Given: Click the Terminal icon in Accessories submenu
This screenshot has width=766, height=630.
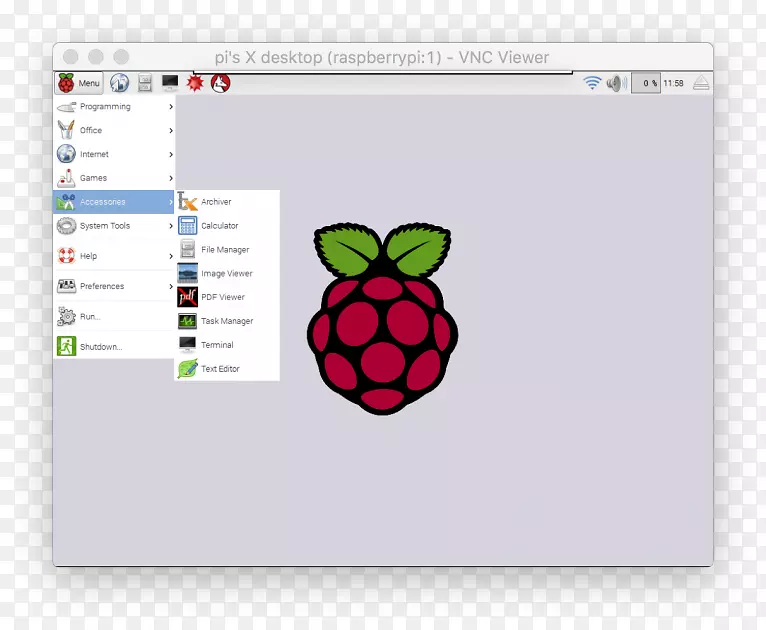Looking at the screenshot, I should coord(188,345).
